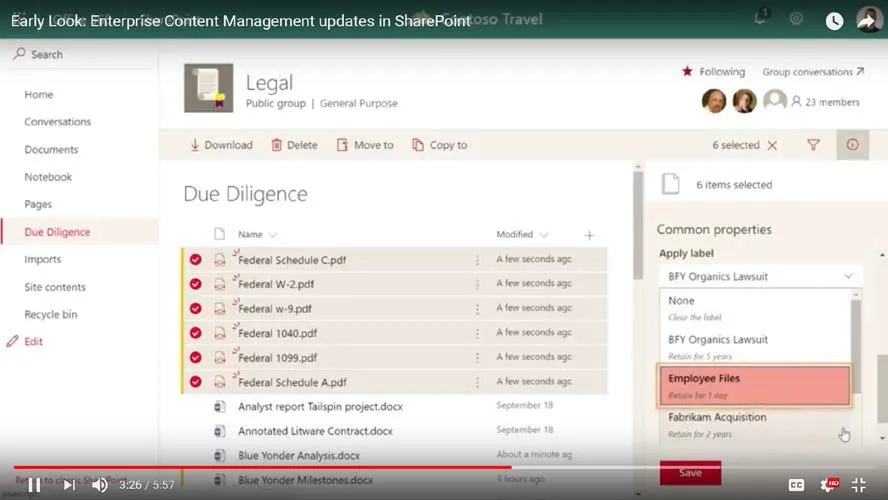888x500 pixels.
Task: Uncheck Federal Schedule C.pdf checkbox
Action: (195, 260)
